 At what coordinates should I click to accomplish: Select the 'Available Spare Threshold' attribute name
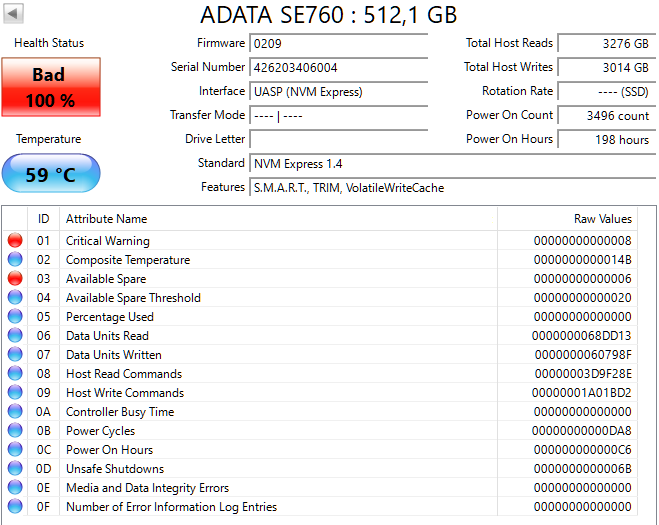[x=133, y=298]
